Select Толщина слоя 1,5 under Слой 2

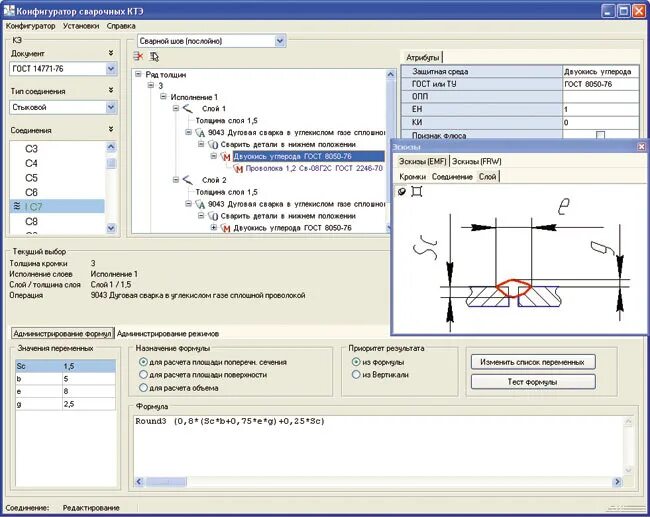point(226,192)
